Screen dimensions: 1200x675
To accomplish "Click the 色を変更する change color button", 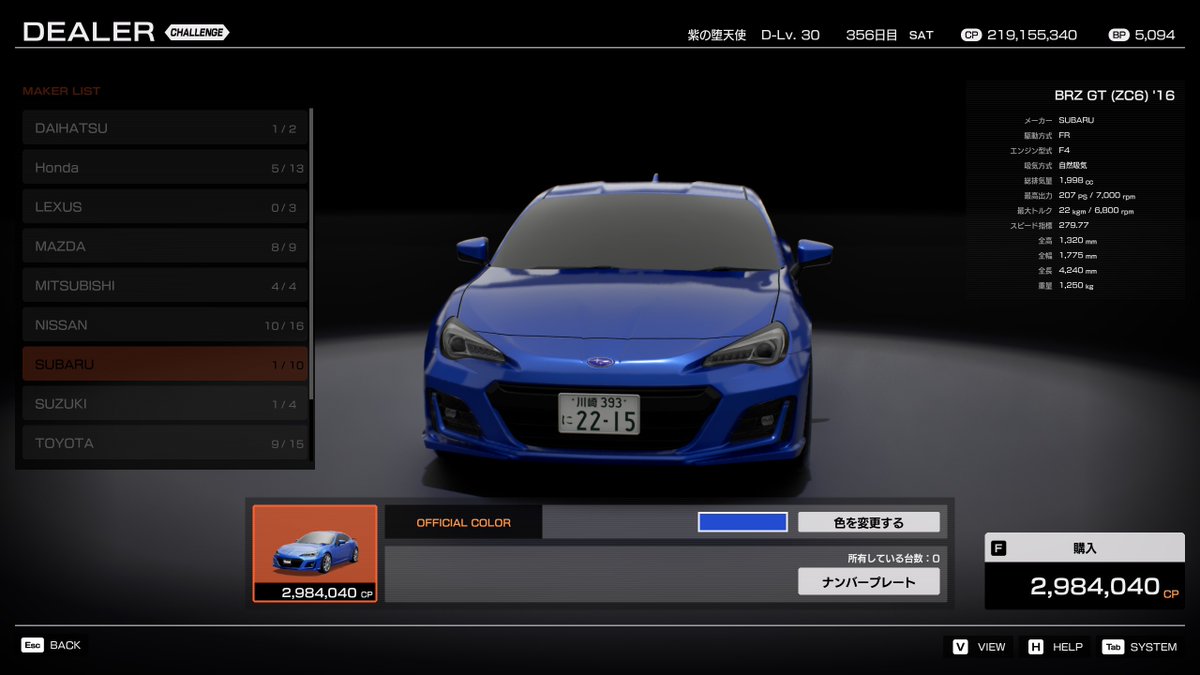I will tap(868, 521).
